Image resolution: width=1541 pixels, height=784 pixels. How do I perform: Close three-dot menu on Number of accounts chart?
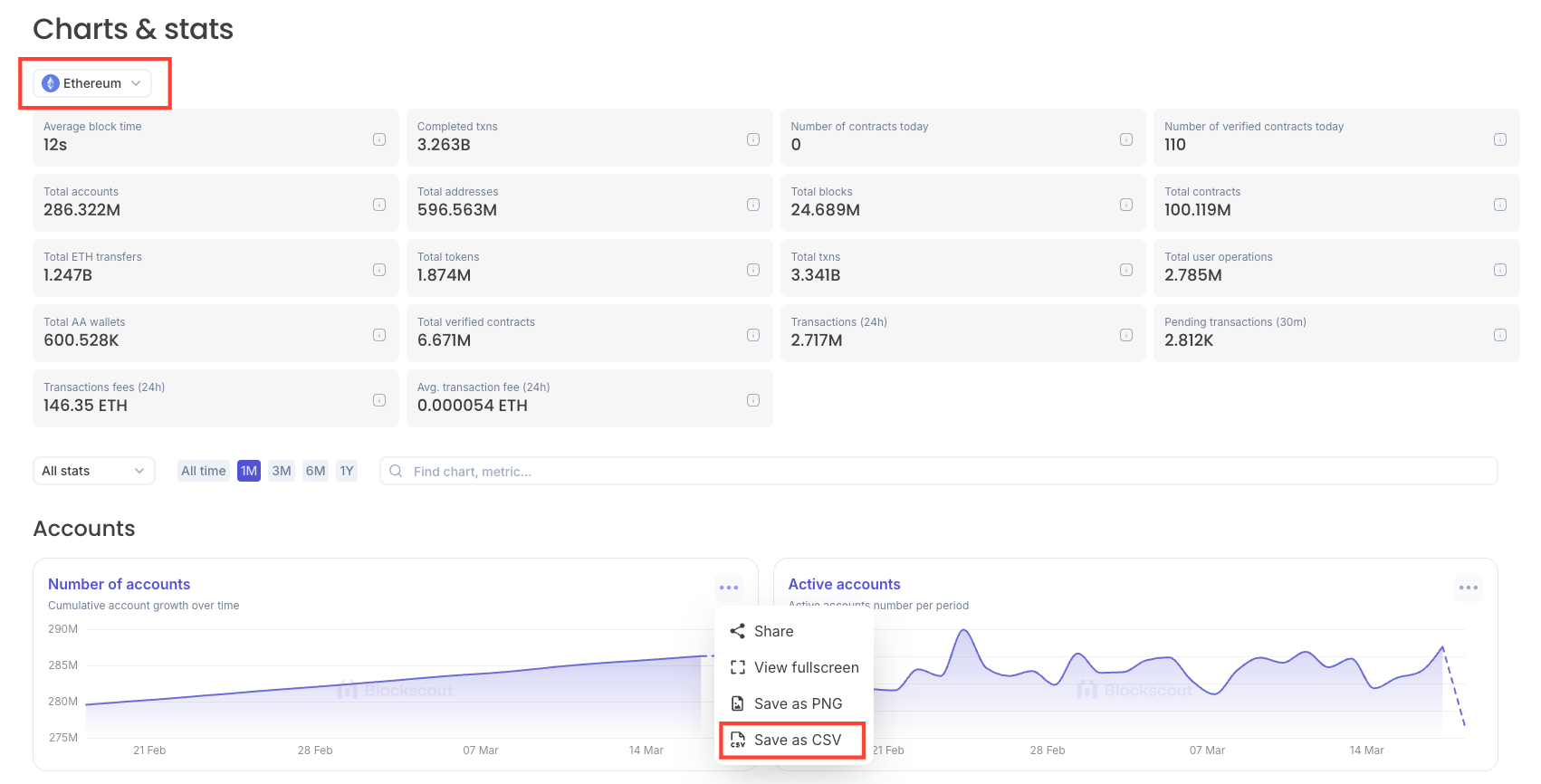[x=729, y=588]
